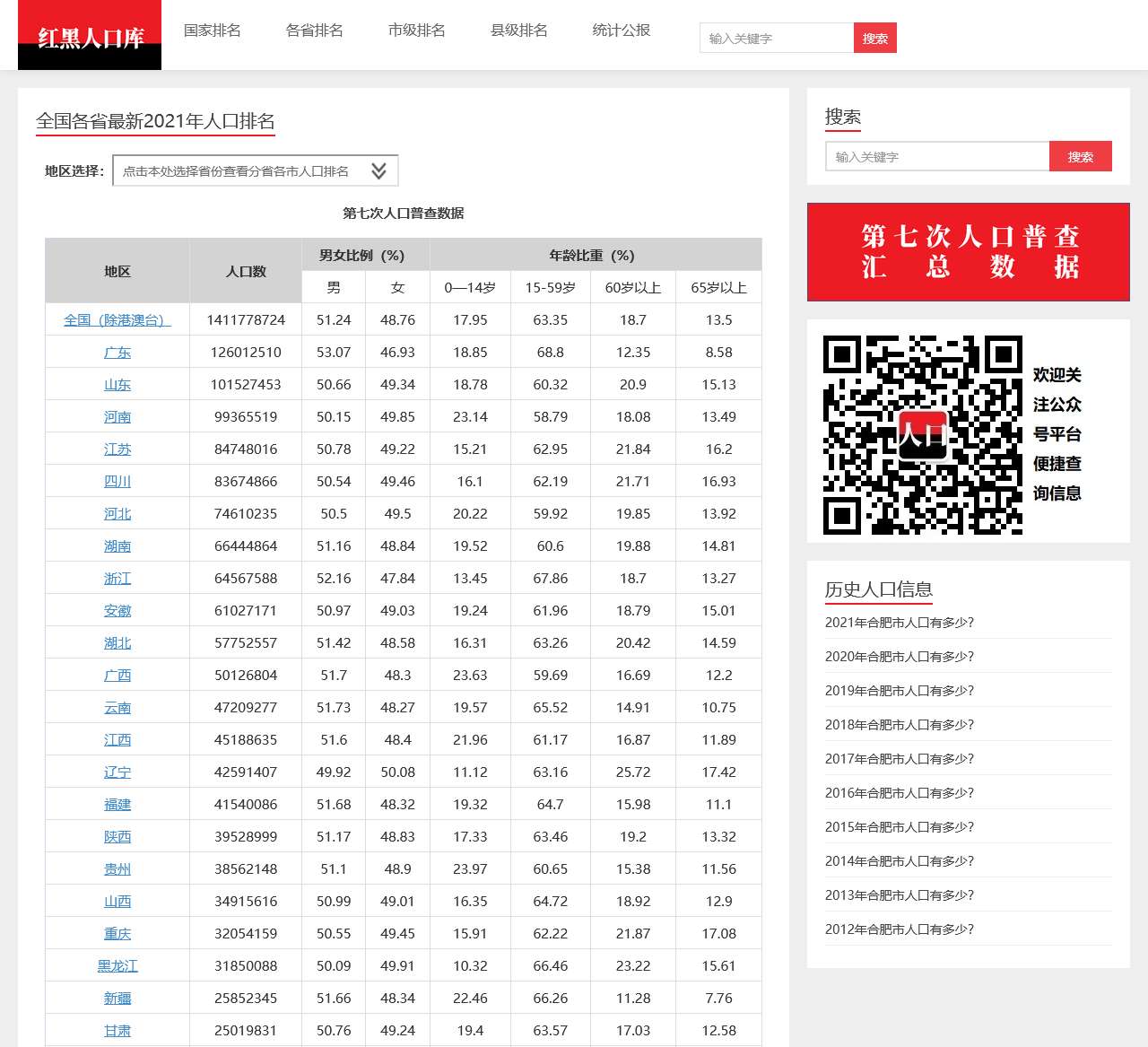Image resolution: width=1148 pixels, height=1047 pixels.
Task: Select Guangdong population value 126012510
Action: 246,353
